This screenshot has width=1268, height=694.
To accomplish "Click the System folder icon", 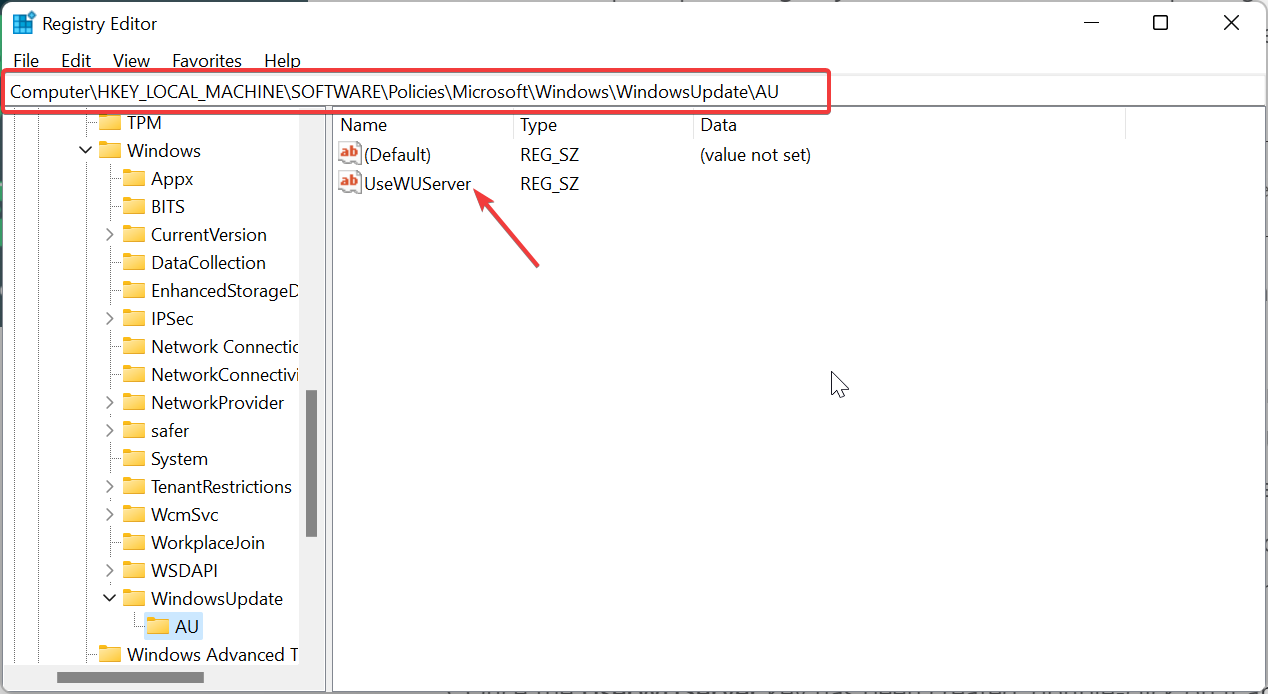I will pos(134,459).
